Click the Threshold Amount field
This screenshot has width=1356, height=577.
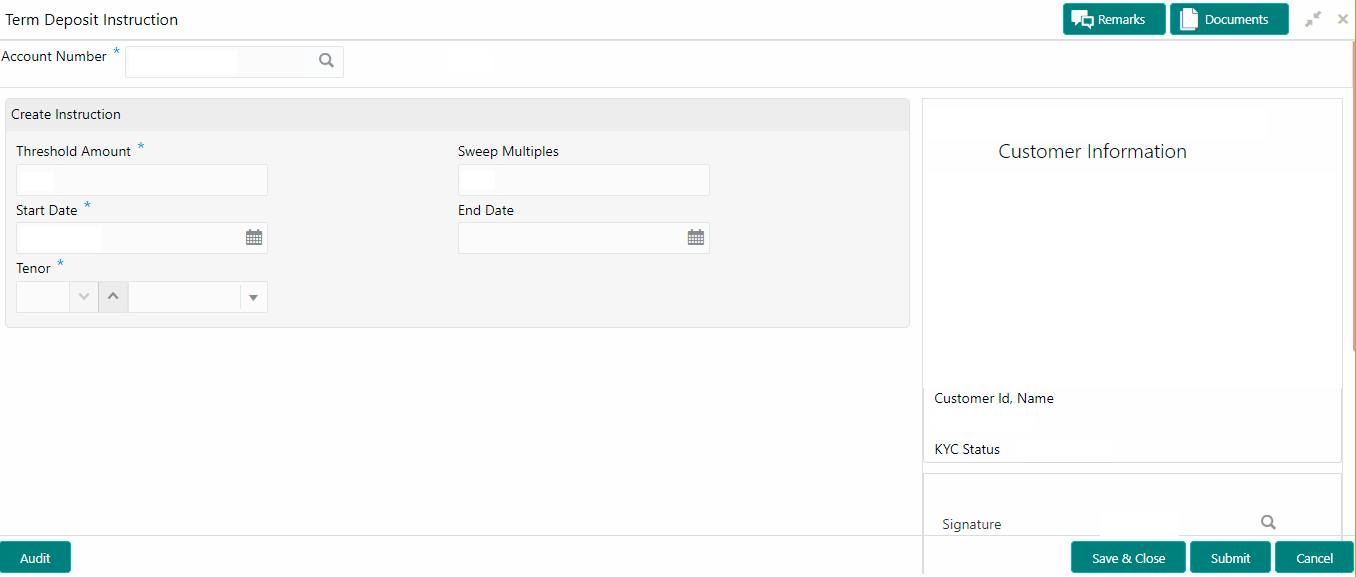[142, 180]
